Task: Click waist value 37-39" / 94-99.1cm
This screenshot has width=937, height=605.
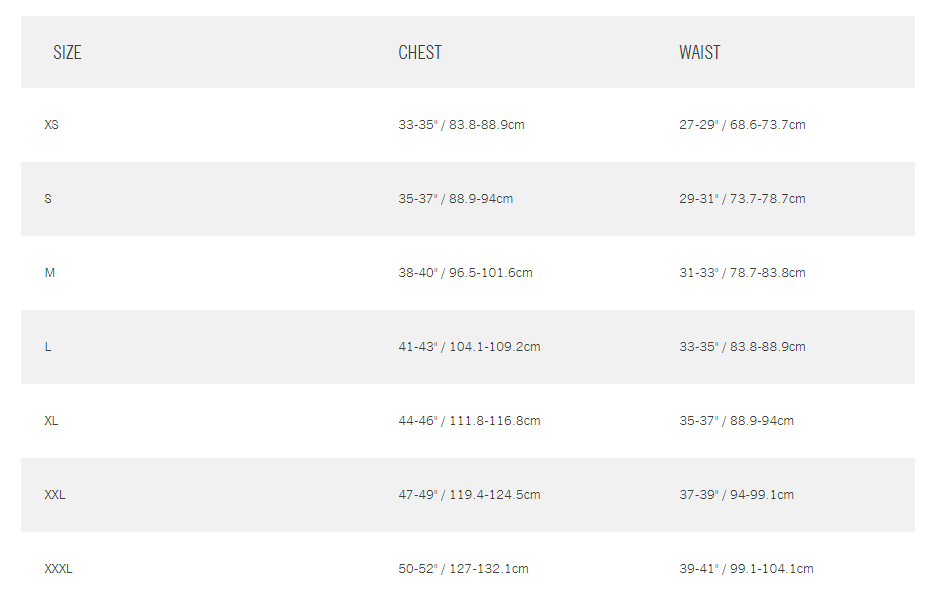Action: 736,496
